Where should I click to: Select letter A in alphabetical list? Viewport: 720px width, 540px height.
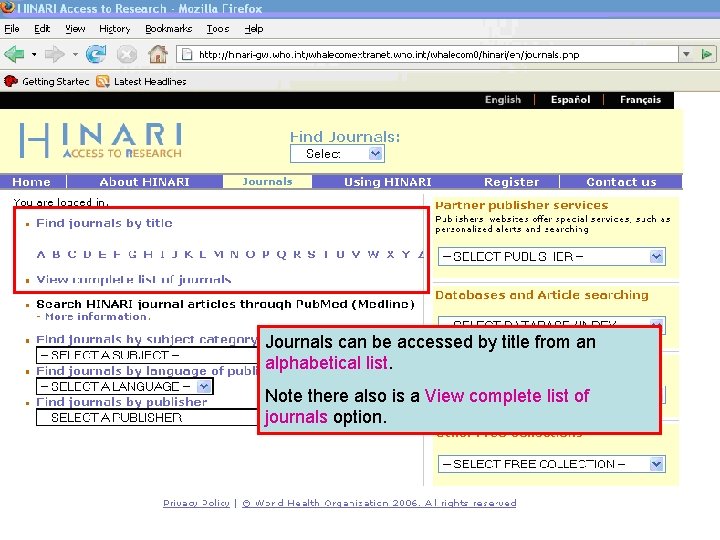pos(41,254)
